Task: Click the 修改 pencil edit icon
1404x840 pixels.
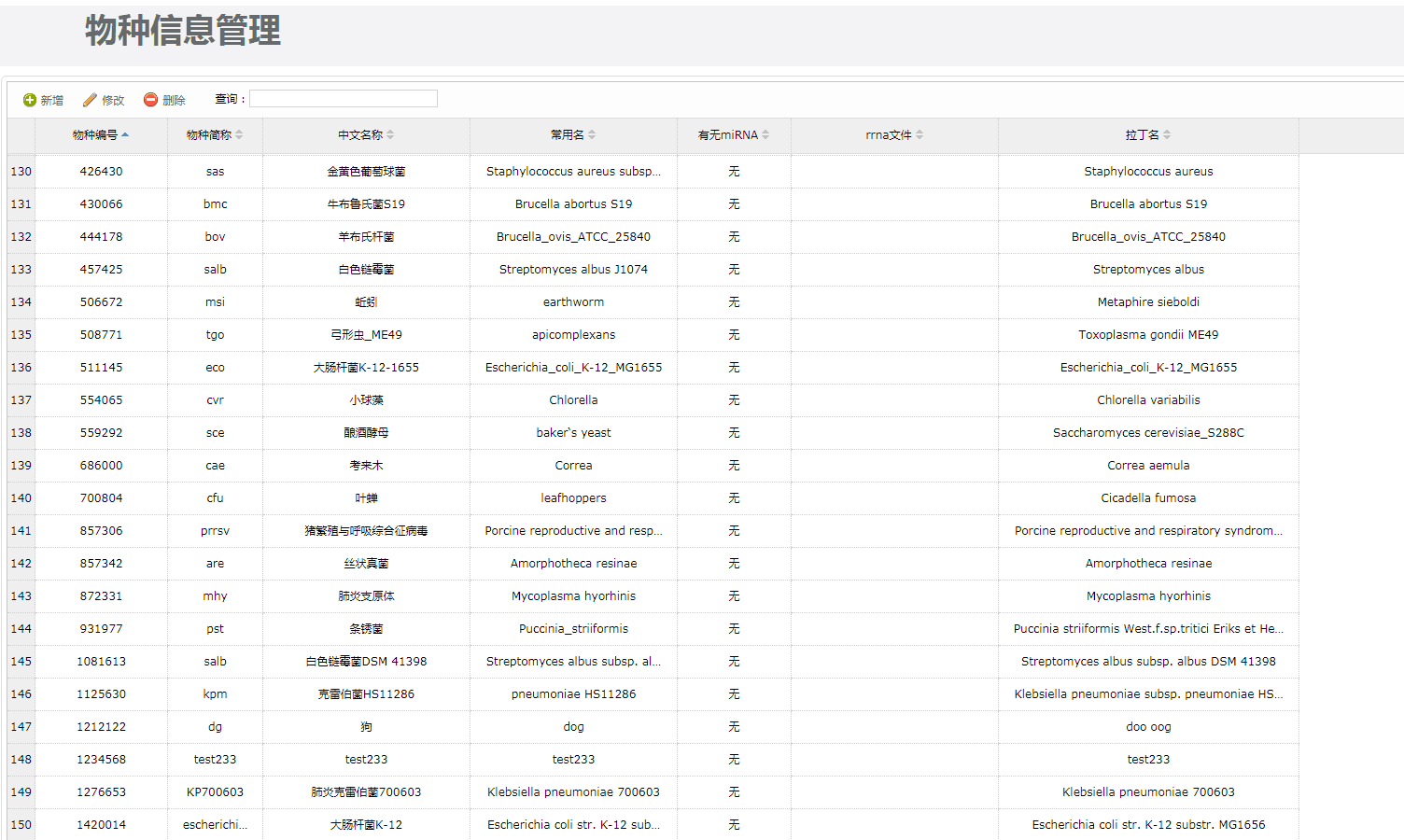Action: (90, 100)
